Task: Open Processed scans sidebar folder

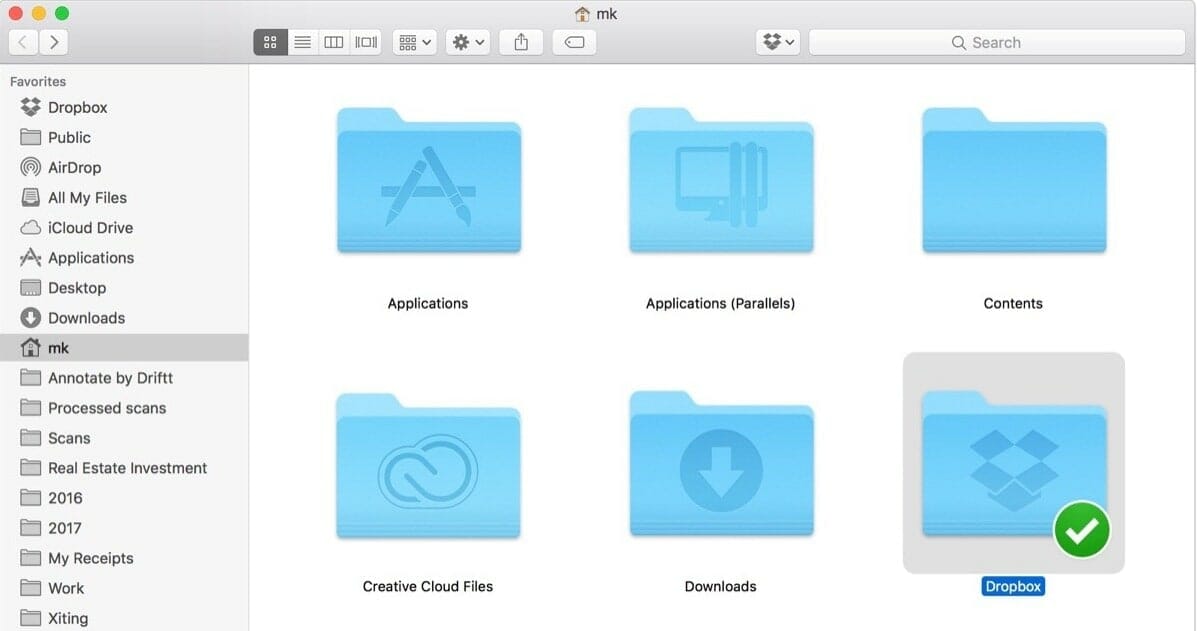Action: (x=124, y=408)
